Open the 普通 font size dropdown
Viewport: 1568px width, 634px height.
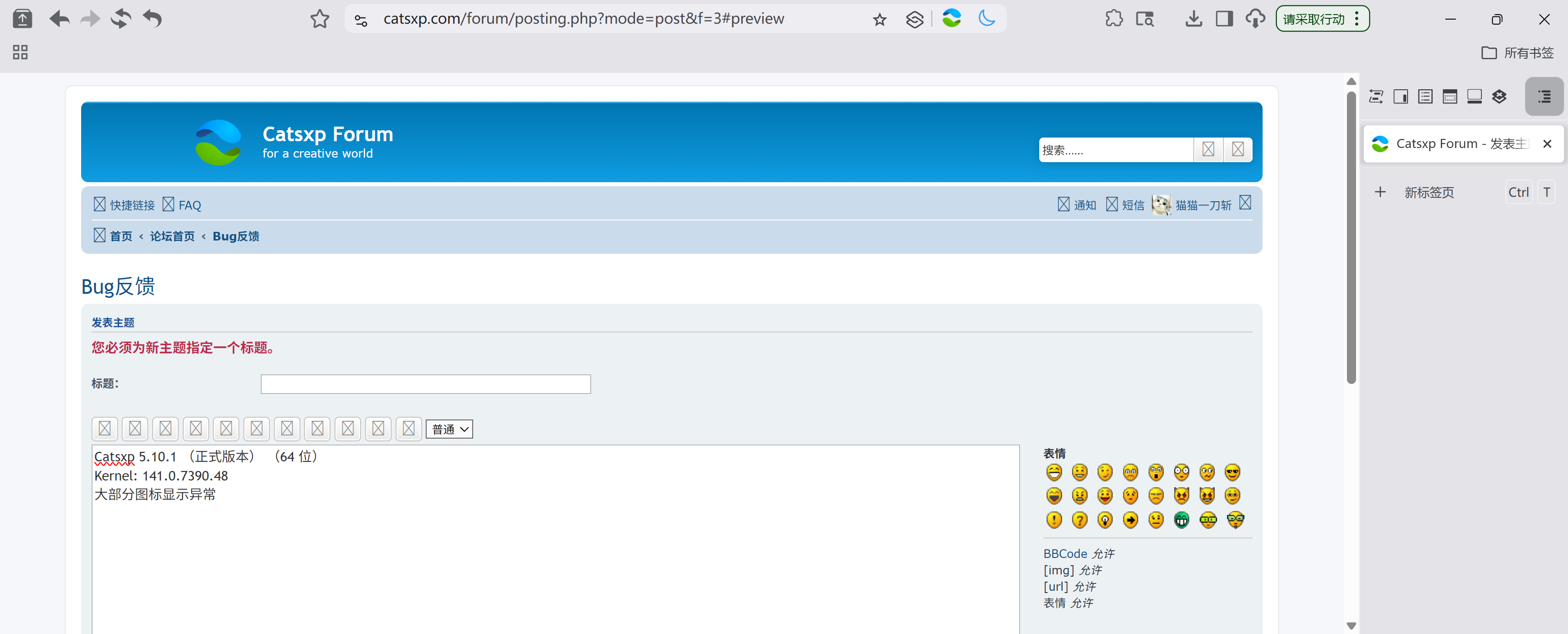pos(449,429)
